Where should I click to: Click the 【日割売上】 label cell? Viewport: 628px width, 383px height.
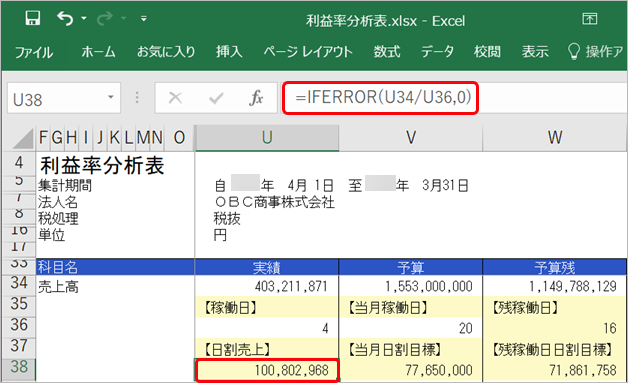pos(267,349)
